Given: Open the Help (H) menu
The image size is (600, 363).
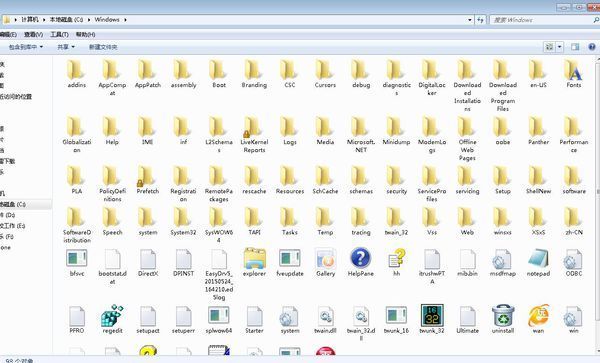Looking at the screenshot, I should (85, 34).
